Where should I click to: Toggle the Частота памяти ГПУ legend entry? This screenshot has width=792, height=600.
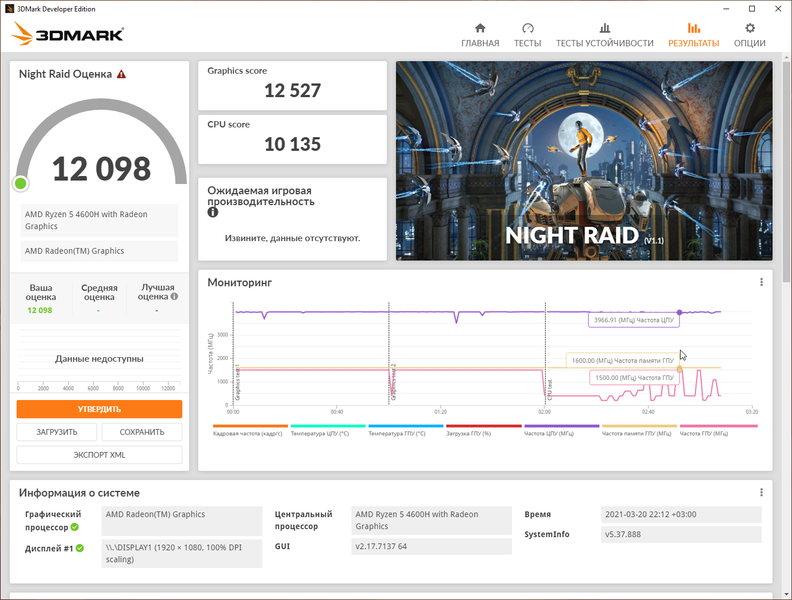(x=639, y=430)
